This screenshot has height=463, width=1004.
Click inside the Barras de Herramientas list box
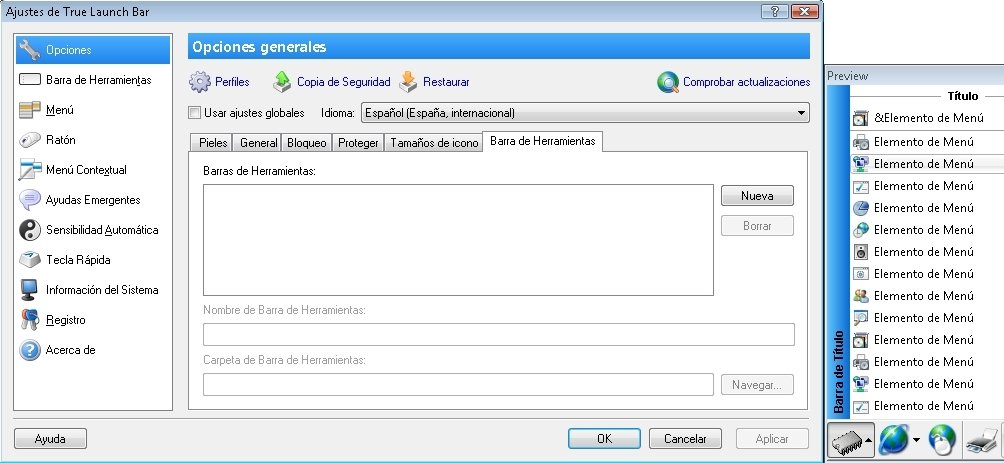coord(458,240)
